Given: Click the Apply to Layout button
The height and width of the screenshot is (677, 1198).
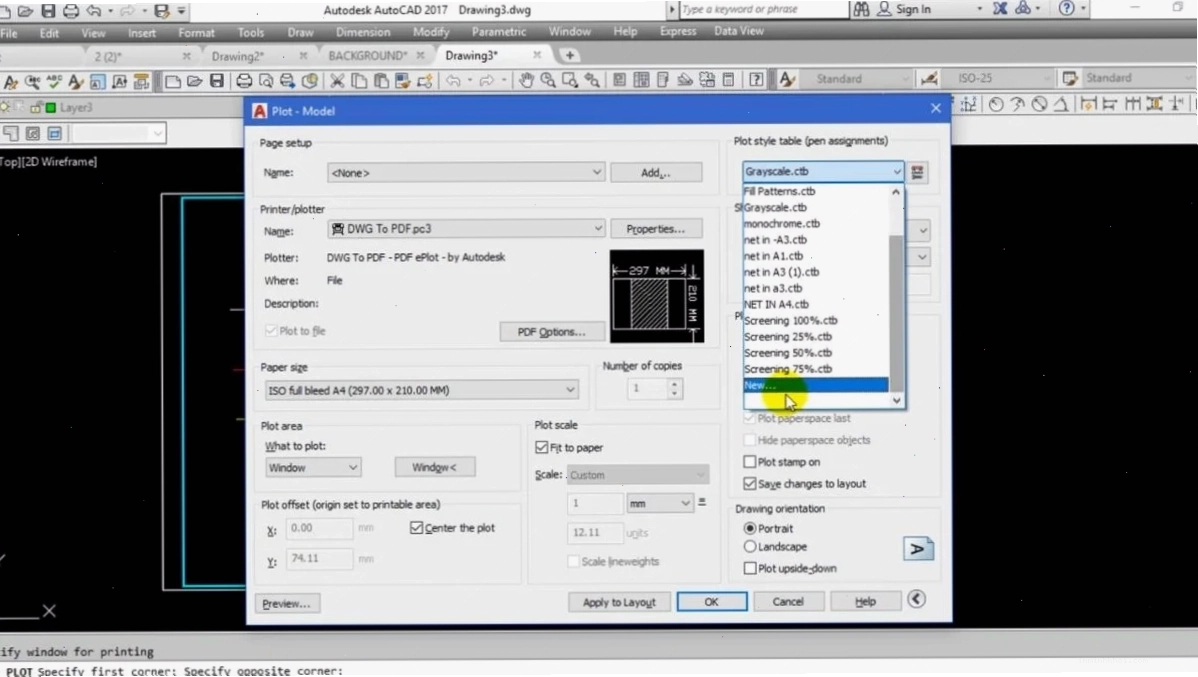Looking at the screenshot, I should click(x=619, y=602).
